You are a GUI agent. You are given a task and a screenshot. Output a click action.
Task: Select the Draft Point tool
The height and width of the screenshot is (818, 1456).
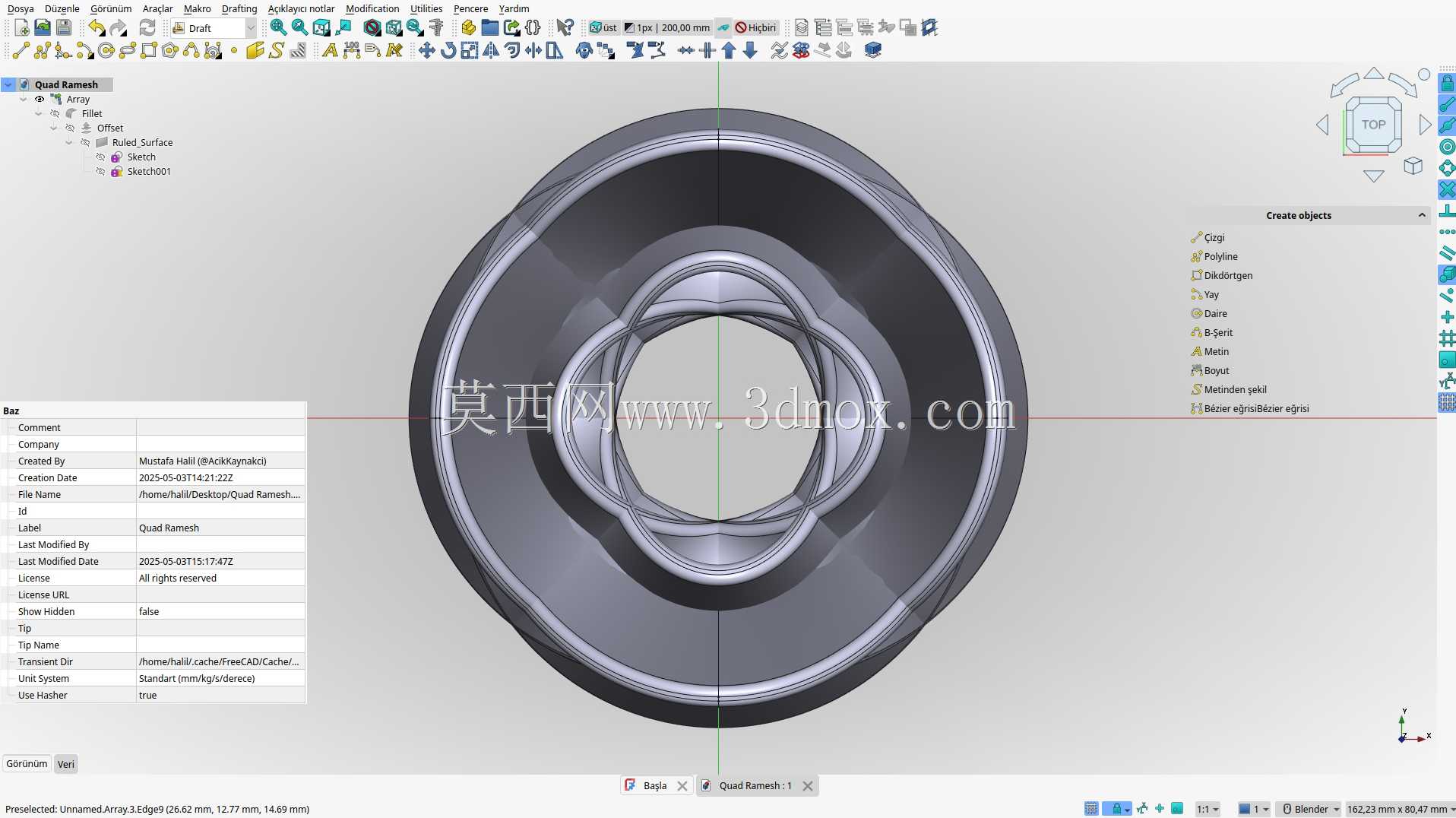[234, 51]
